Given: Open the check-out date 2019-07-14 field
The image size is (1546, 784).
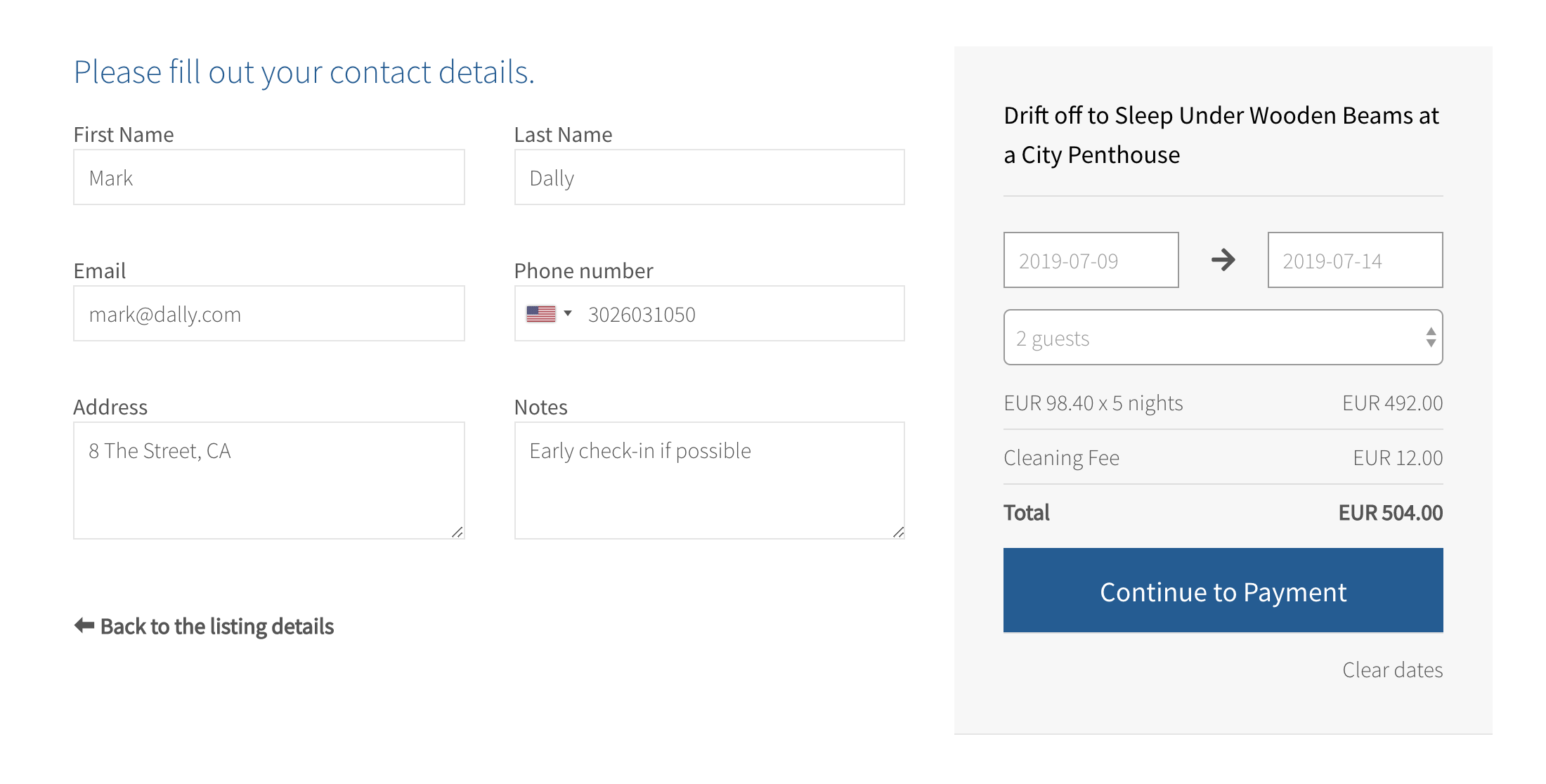Looking at the screenshot, I should tap(1355, 261).
